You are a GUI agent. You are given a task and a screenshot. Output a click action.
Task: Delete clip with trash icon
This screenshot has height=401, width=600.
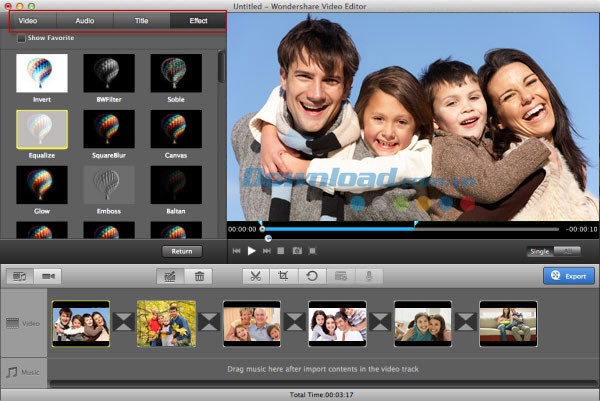(x=199, y=276)
